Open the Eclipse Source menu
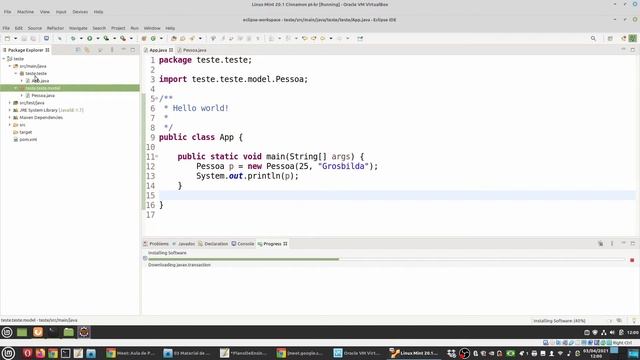This screenshot has width=640, height=360. [35, 28]
